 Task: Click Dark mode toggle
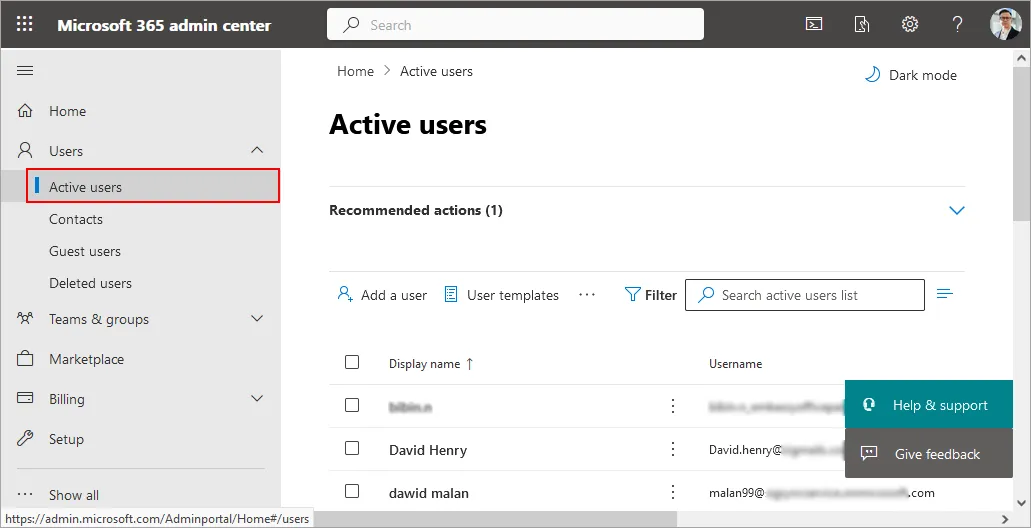911,75
